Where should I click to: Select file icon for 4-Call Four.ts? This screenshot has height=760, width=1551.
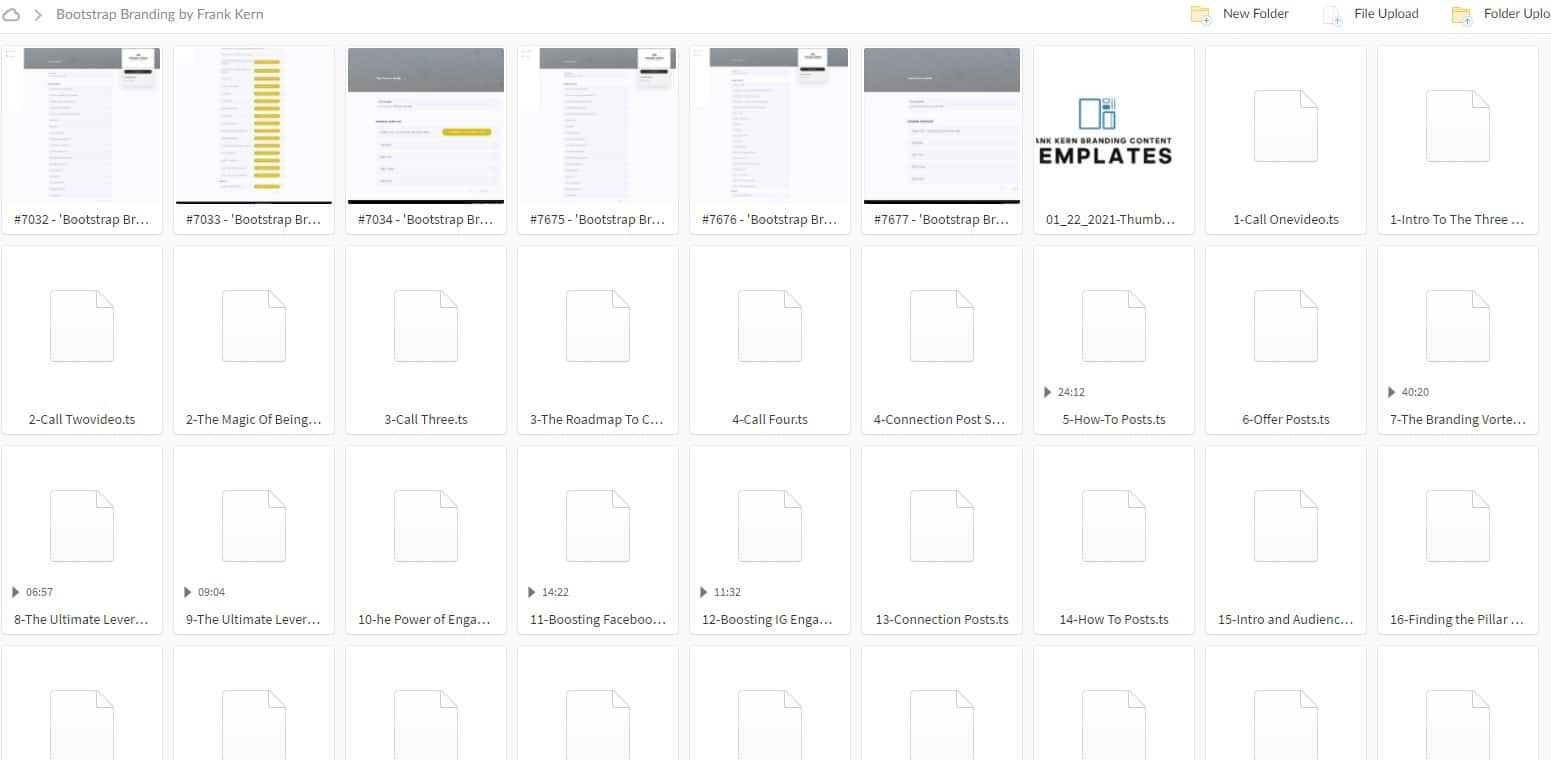tap(770, 325)
